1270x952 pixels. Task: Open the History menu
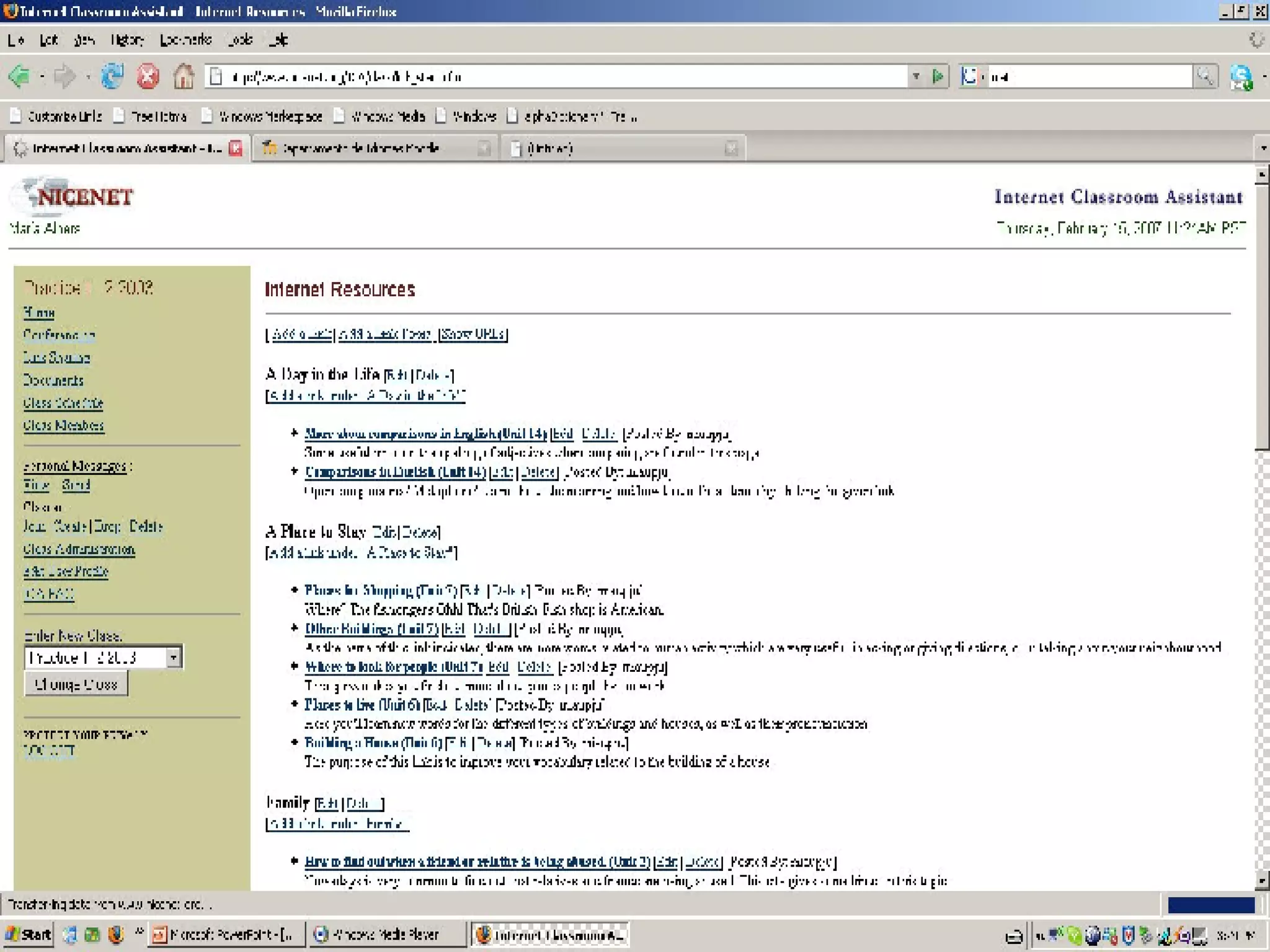click(x=127, y=40)
